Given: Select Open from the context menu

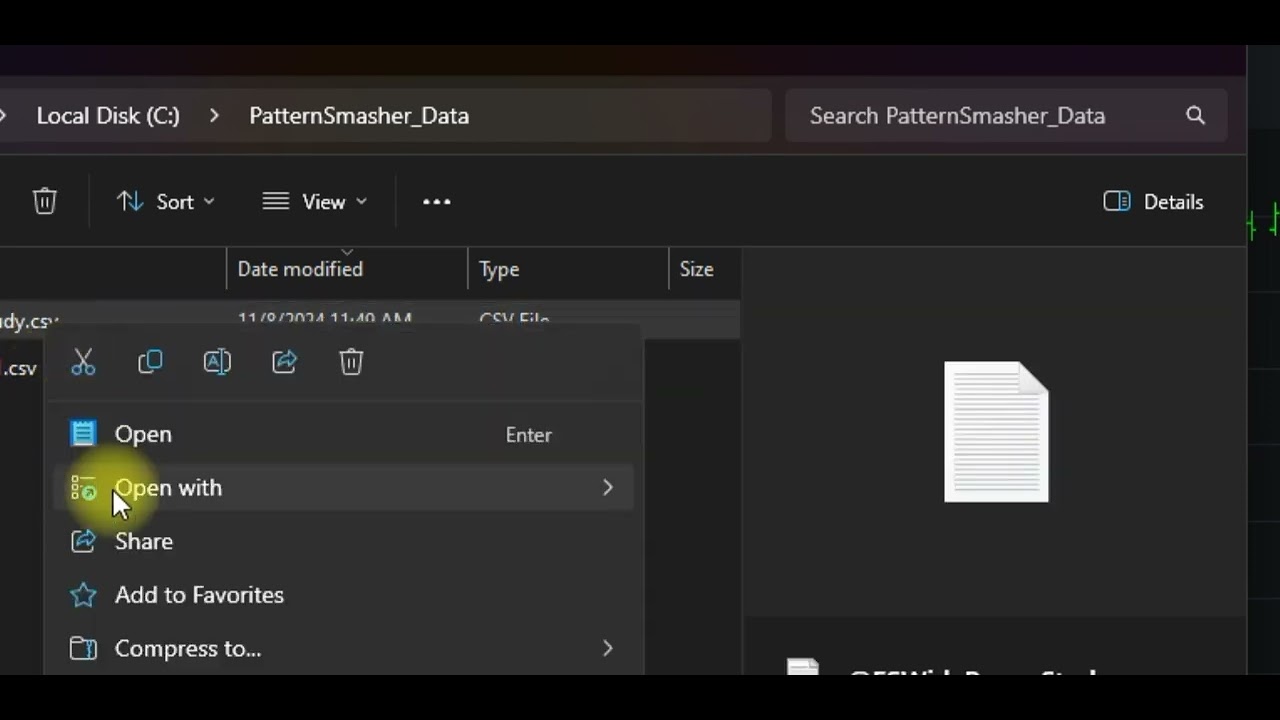Looking at the screenshot, I should (x=343, y=434).
